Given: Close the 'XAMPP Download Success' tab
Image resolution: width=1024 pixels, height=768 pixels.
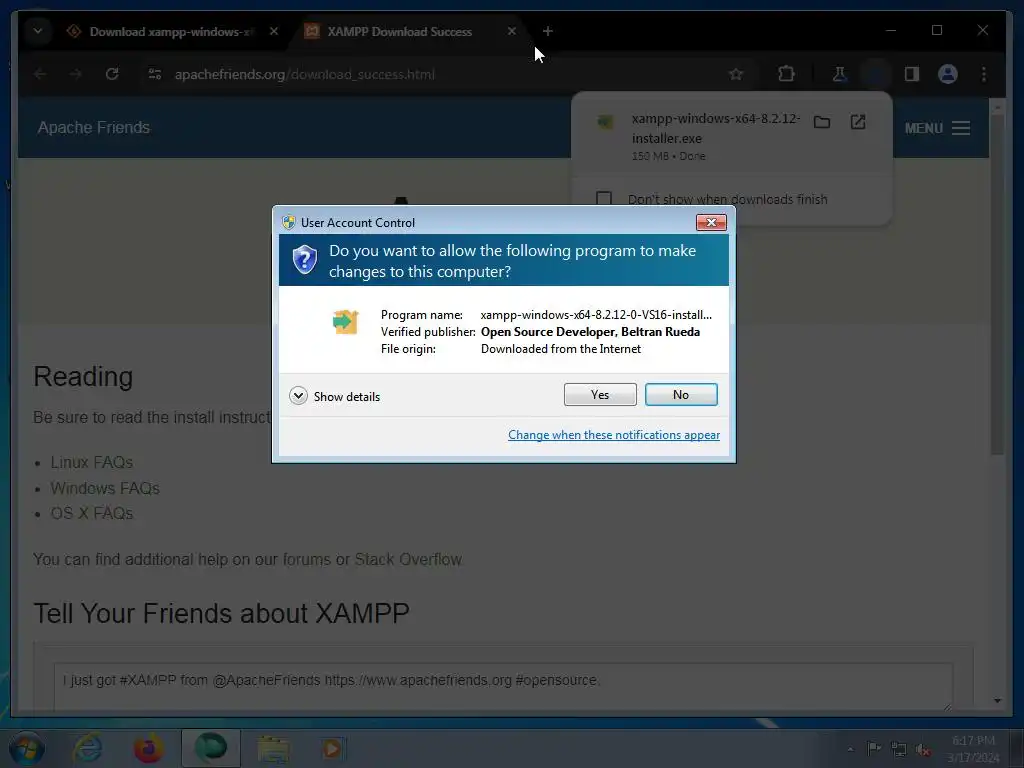Looking at the screenshot, I should click(511, 31).
